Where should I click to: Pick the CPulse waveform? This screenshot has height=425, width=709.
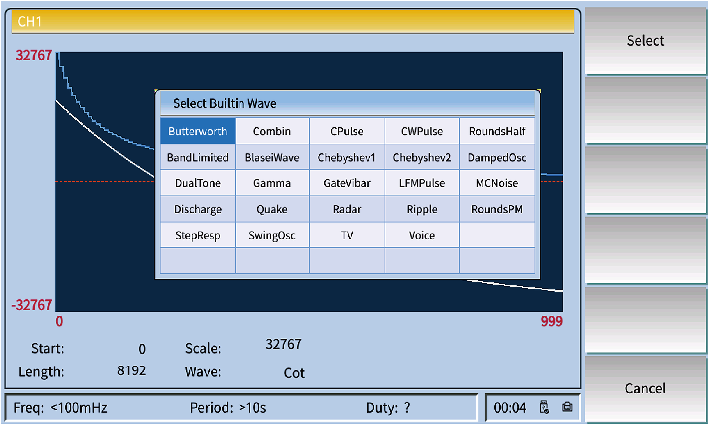(346, 131)
